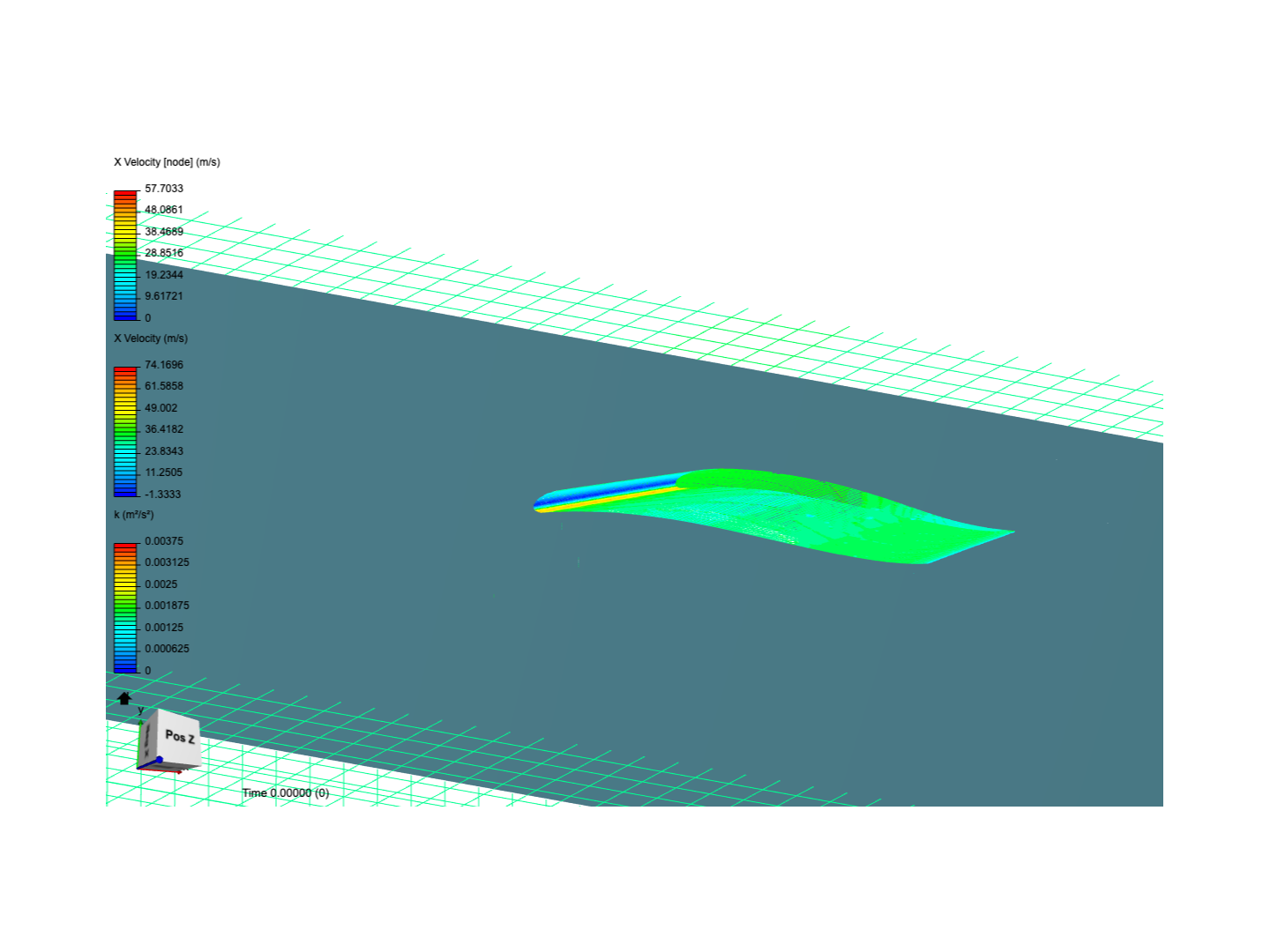This screenshot has width=1270, height=952.
Task: Click the Time 0.00000 readout
Action: (287, 792)
